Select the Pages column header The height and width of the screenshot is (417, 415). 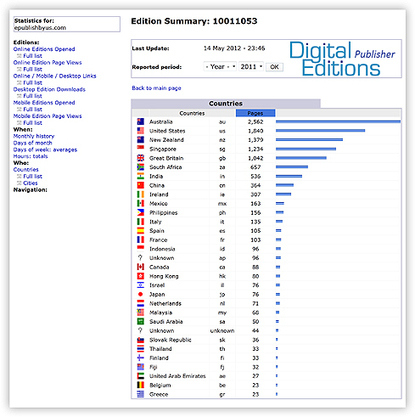coord(255,113)
